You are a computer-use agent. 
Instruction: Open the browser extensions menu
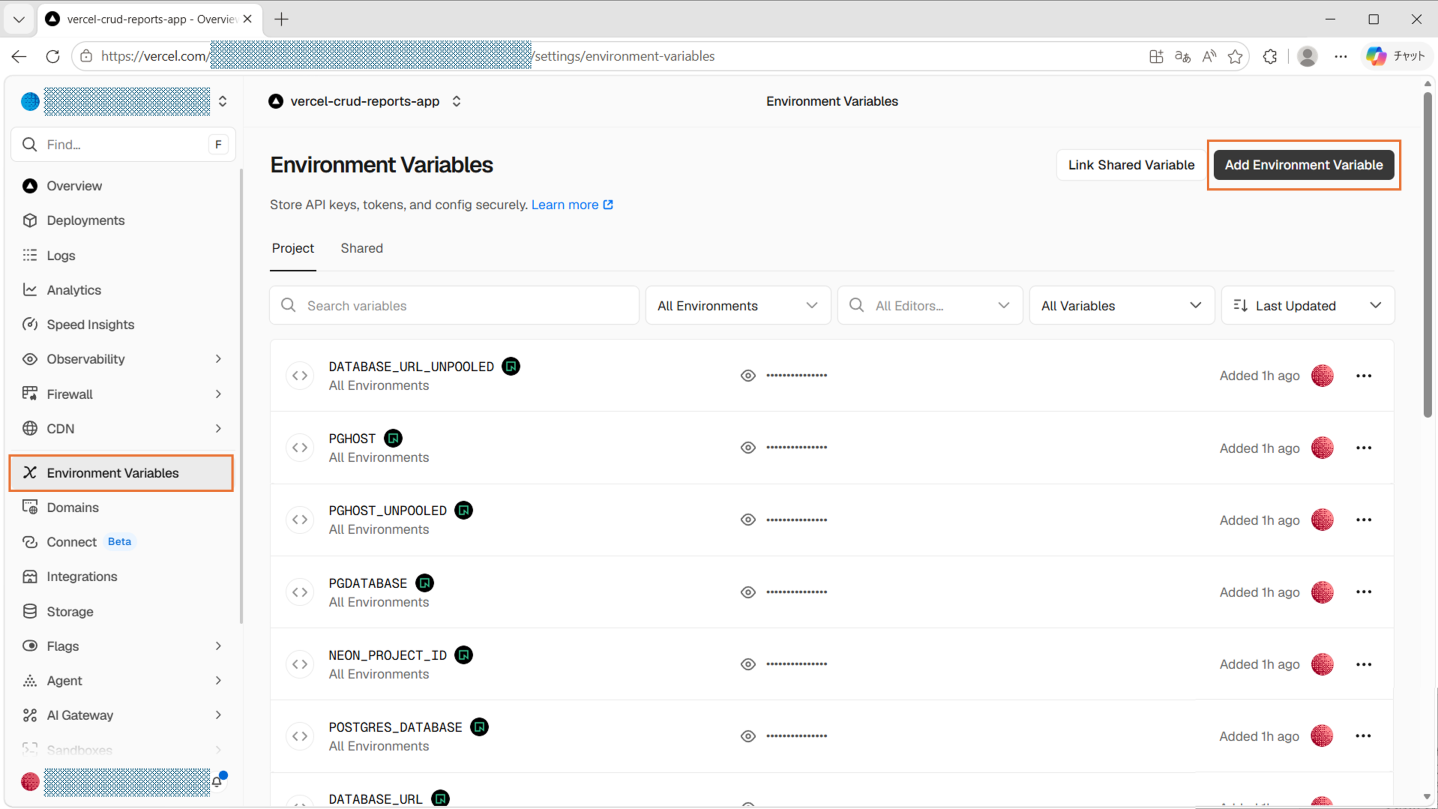(1270, 57)
